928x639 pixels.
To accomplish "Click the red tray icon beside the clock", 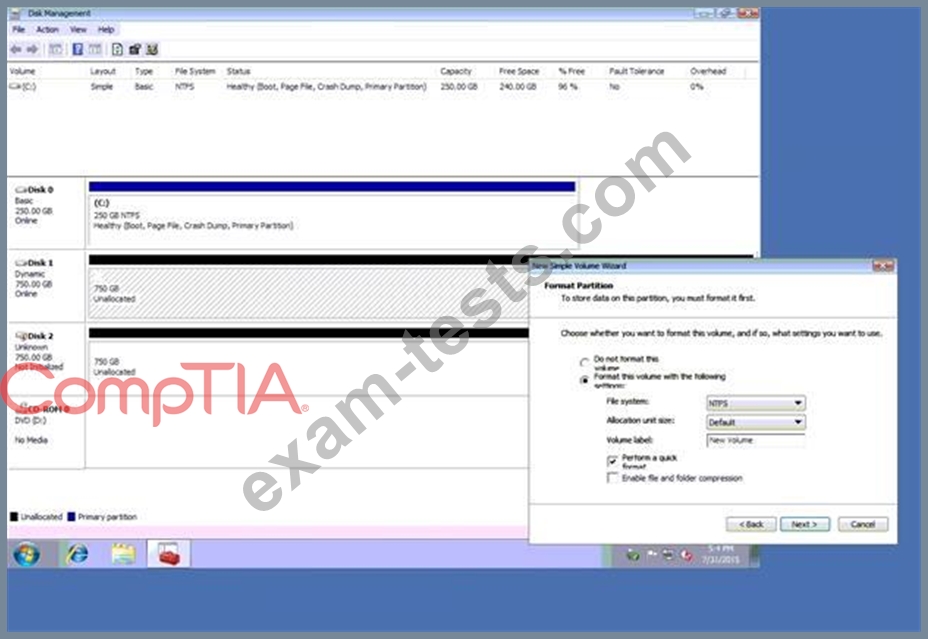I will [x=687, y=556].
